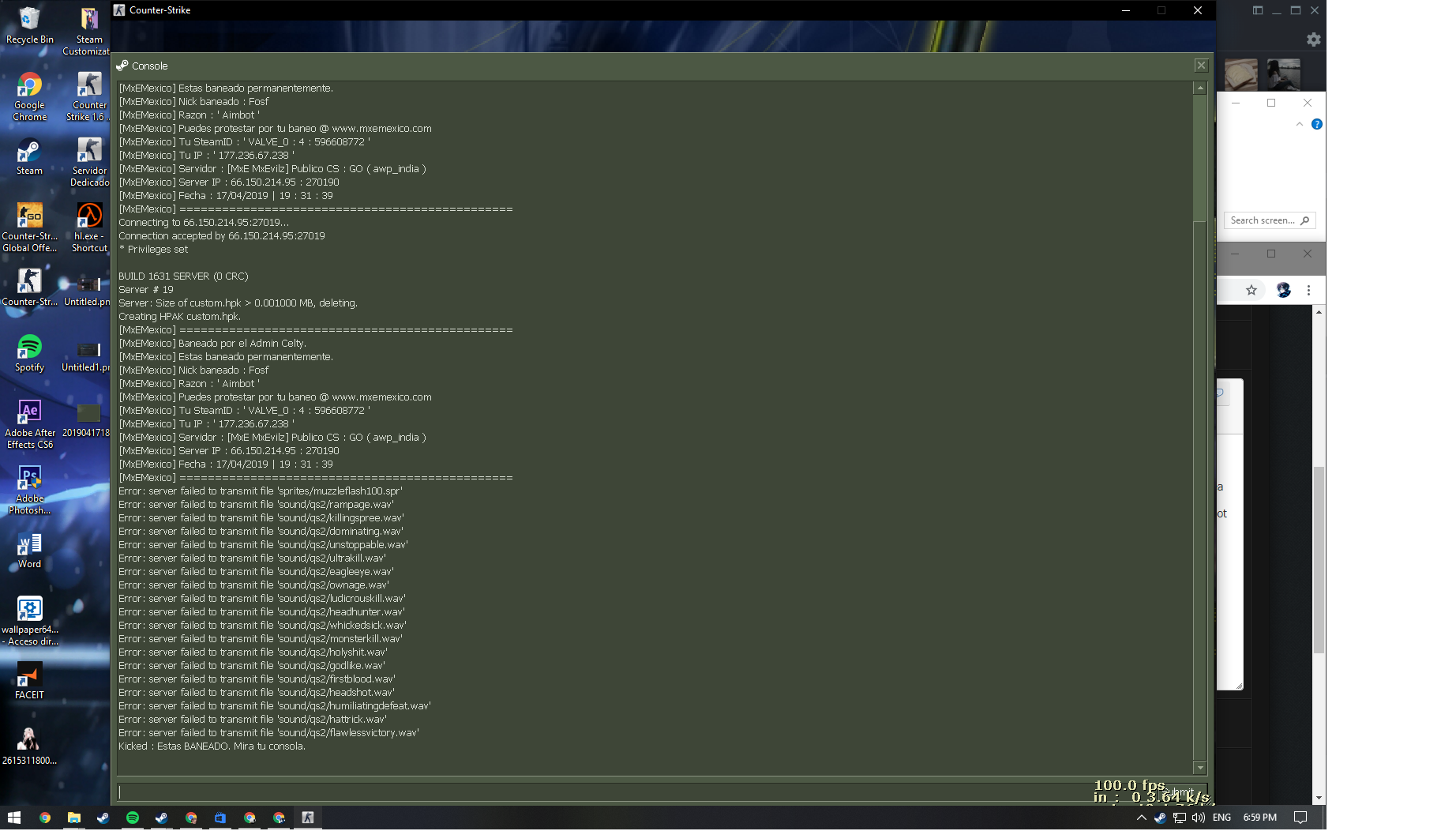Open Word desktop shortcut
This screenshot has width=1456, height=831.
click(29, 550)
